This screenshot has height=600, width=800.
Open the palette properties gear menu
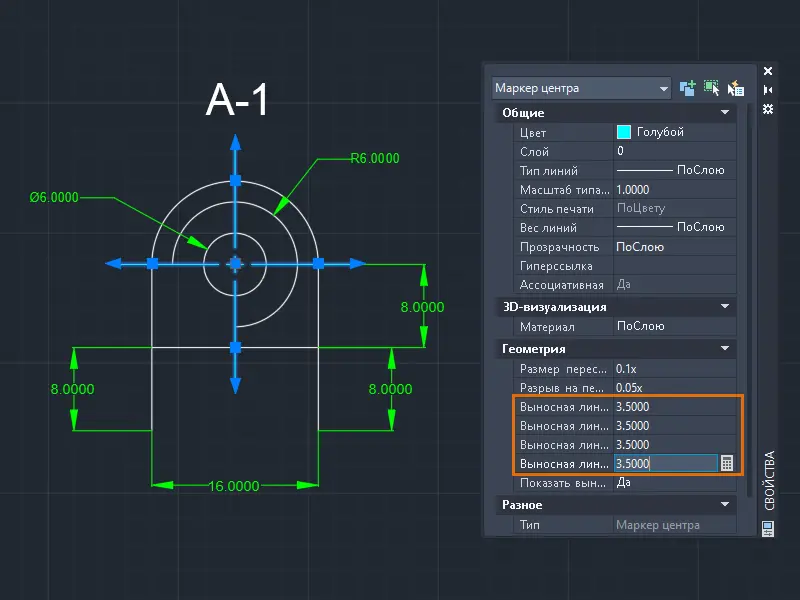coord(768,108)
